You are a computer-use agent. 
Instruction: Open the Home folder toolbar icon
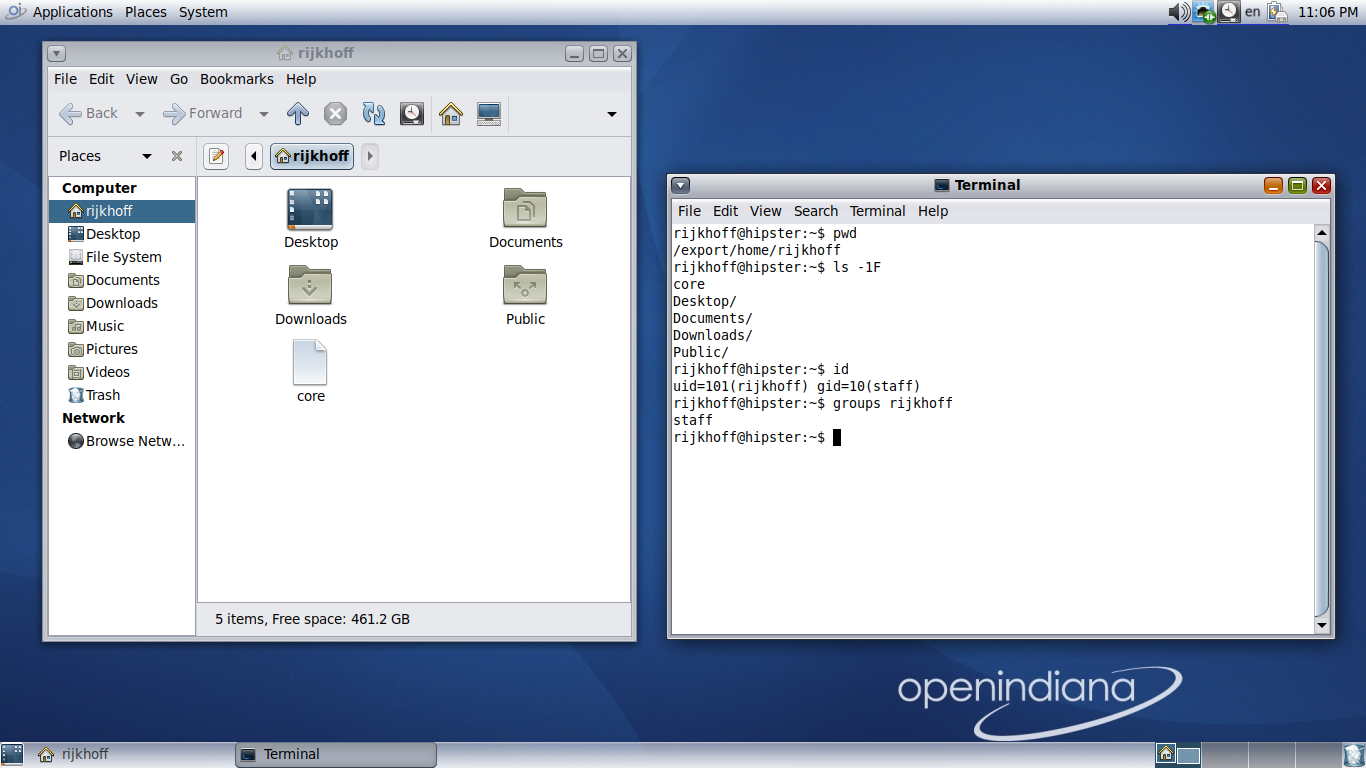pyautogui.click(x=451, y=113)
